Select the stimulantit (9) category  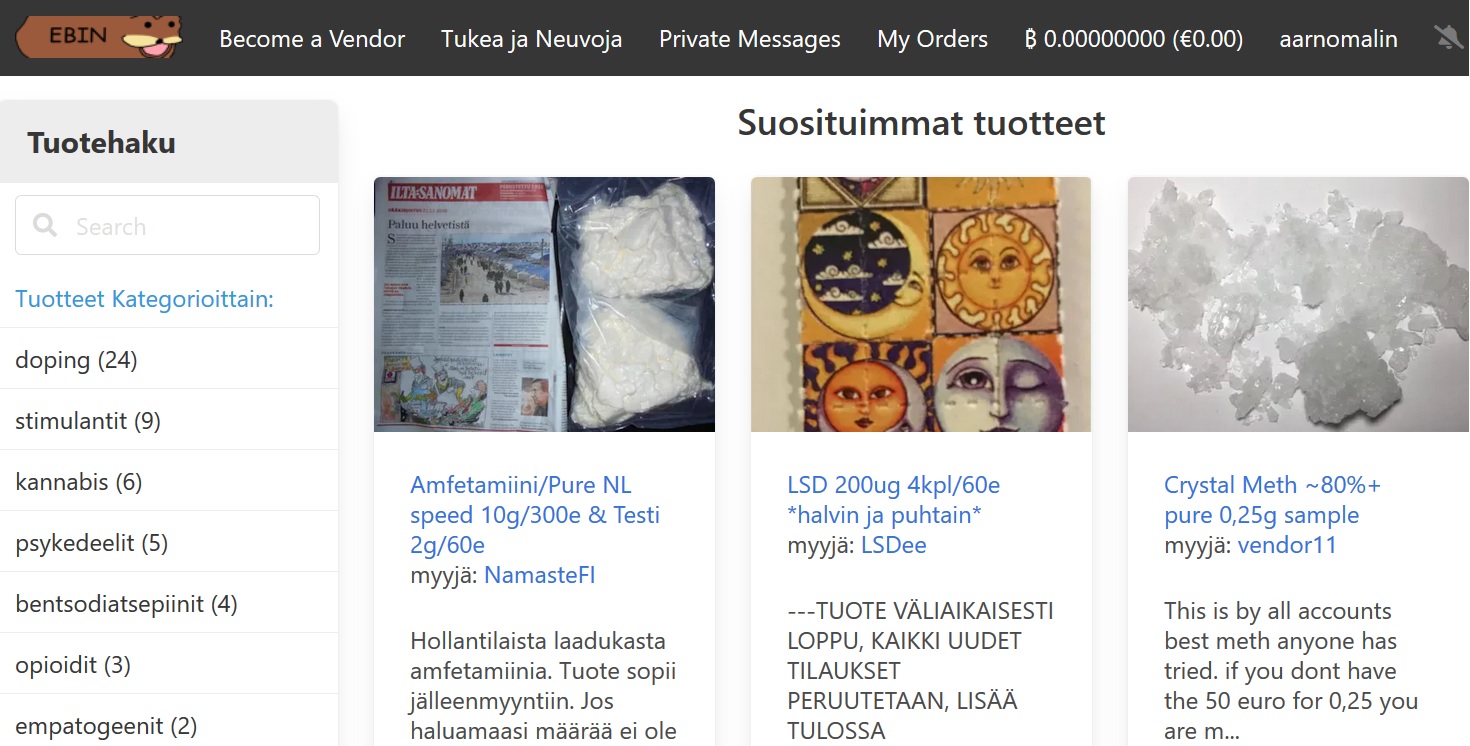tap(169, 420)
